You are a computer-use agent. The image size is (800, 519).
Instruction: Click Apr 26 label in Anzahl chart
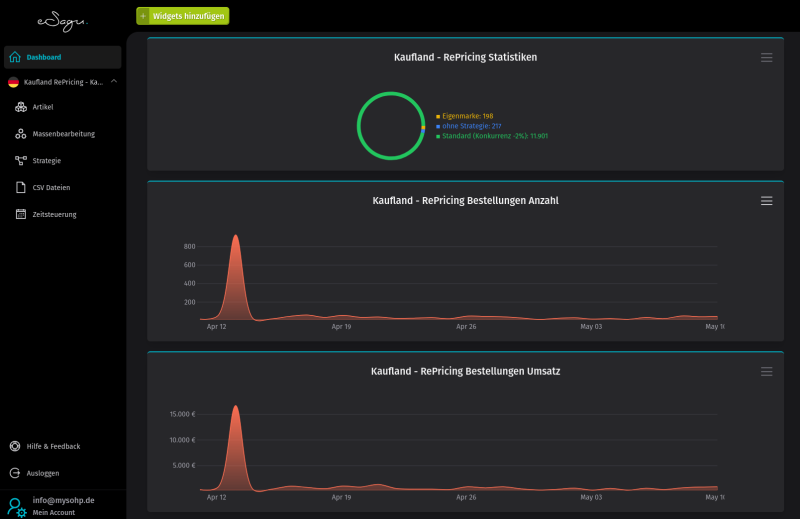466,327
